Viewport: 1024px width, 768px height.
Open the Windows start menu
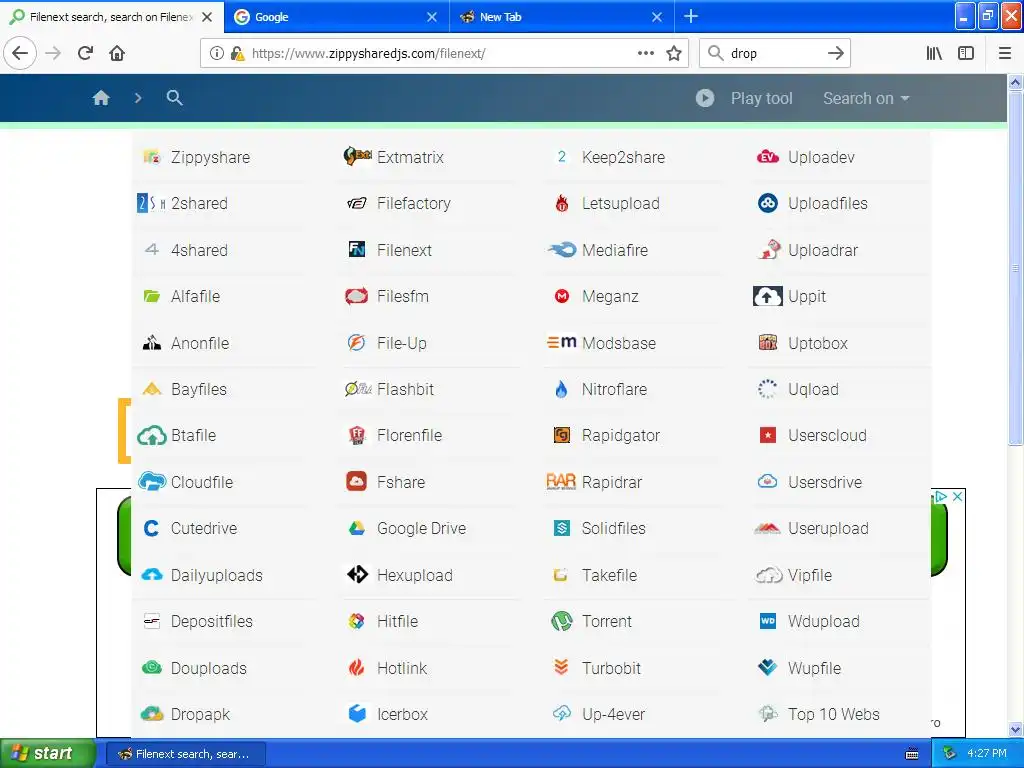tap(48, 753)
